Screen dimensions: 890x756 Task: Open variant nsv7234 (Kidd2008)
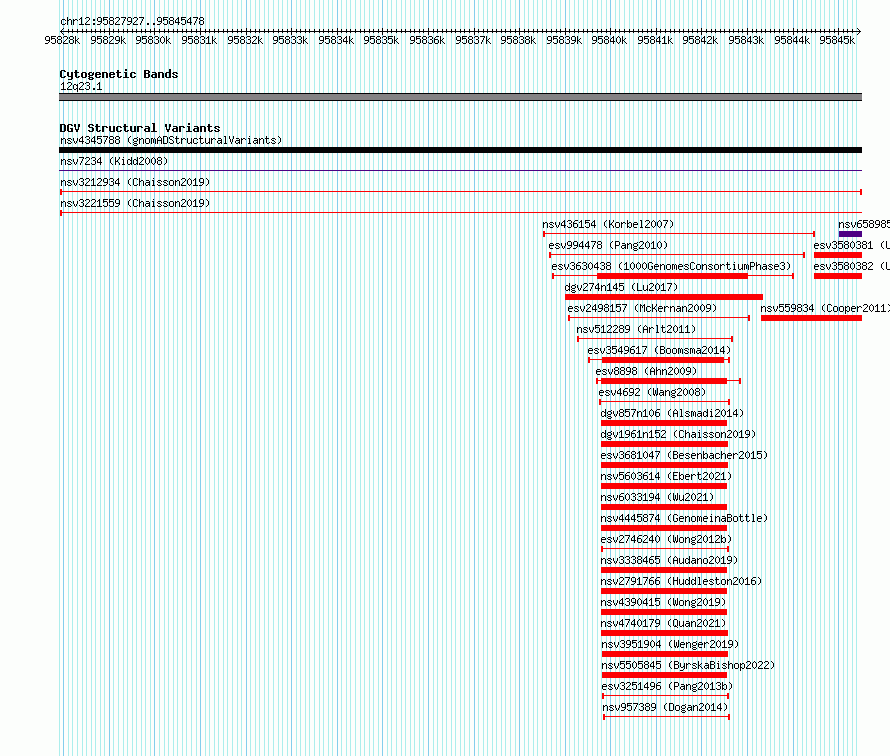coord(114,161)
